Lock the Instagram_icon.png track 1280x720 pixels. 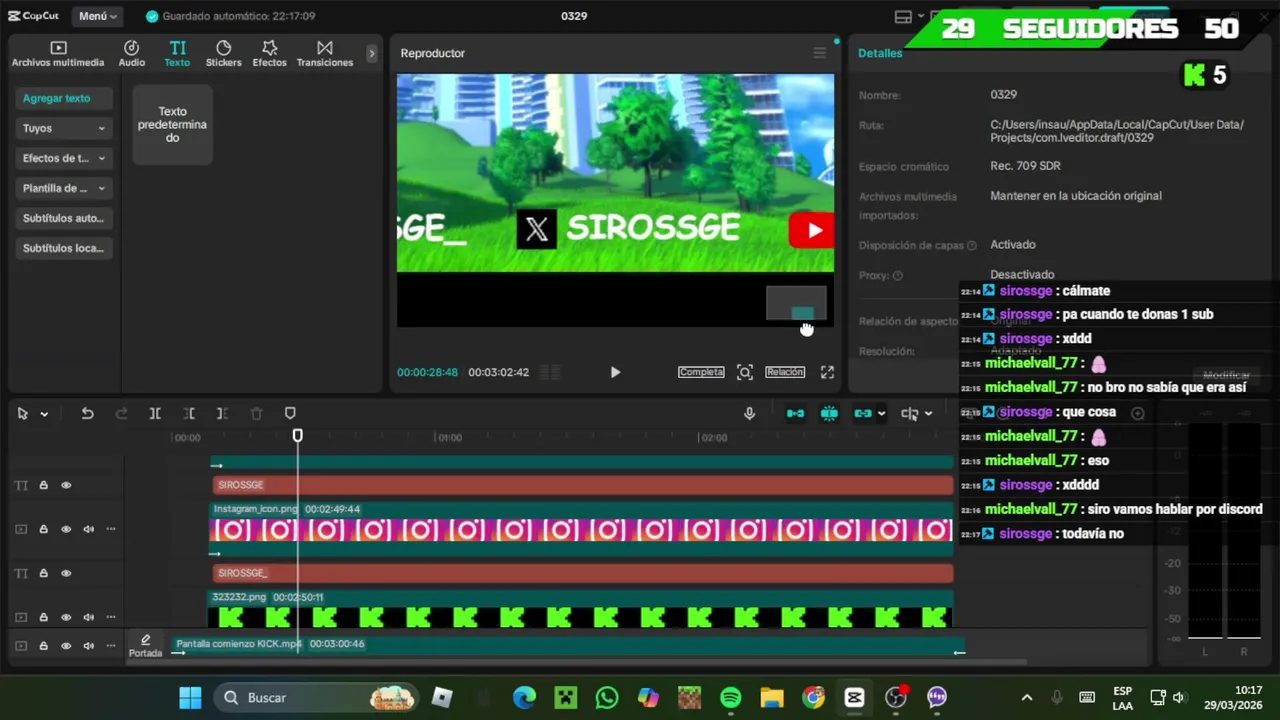(x=43, y=529)
